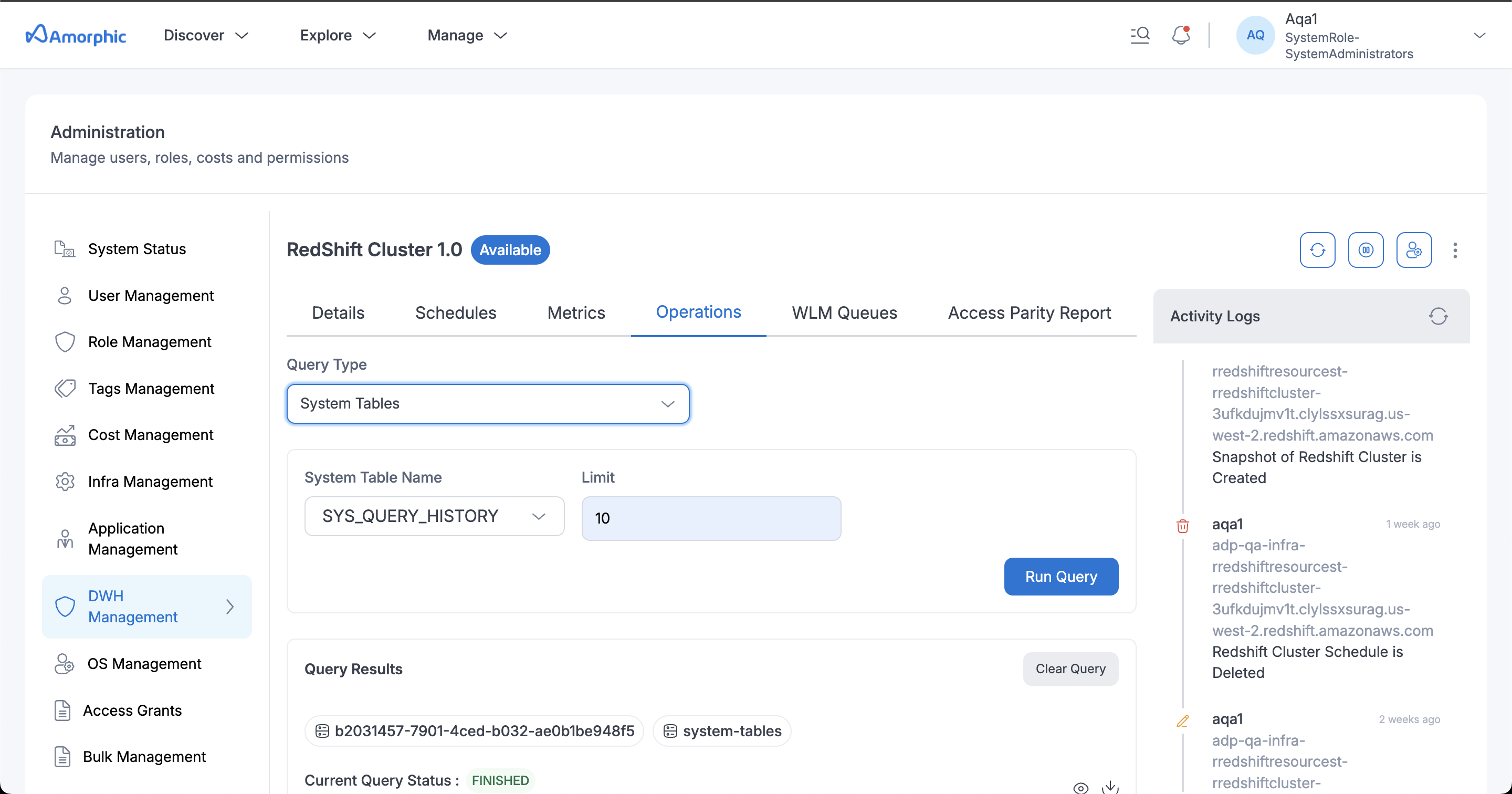Switch to the Schedules tab
1512x794 pixels.
pyautogui.click(x=456, y=312)
